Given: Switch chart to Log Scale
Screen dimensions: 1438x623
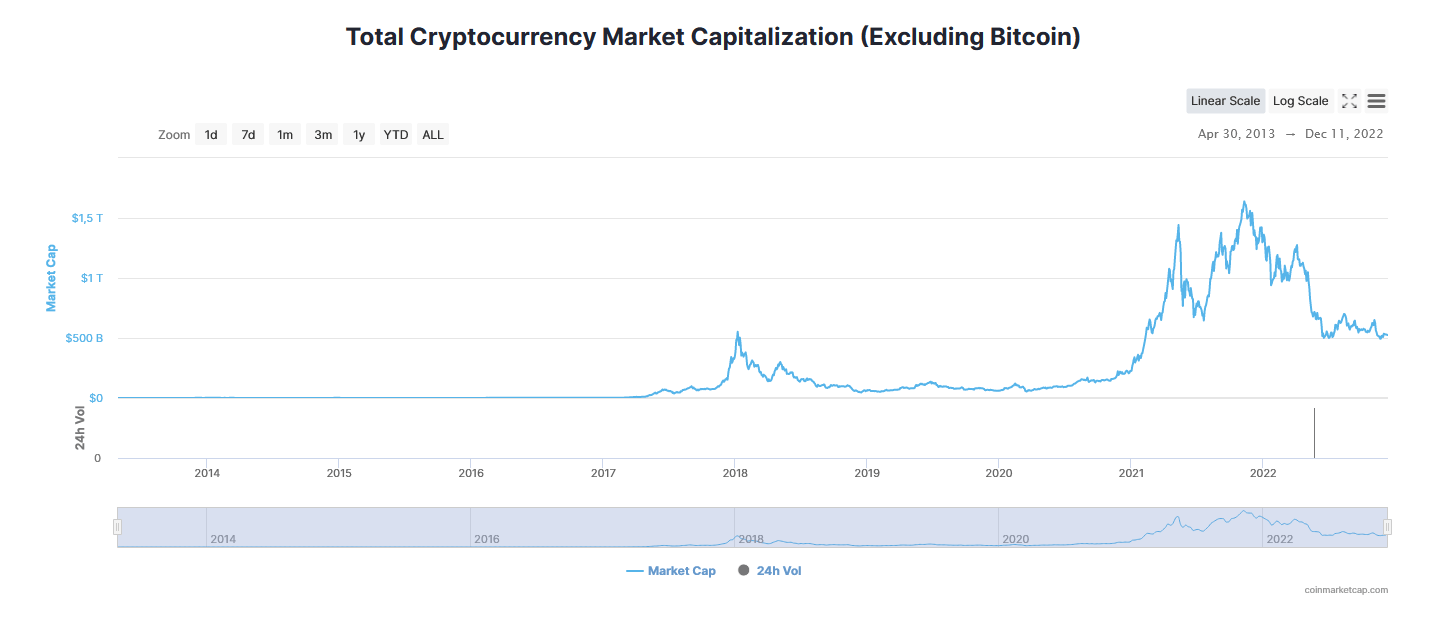Looking at the screenshot, I should pos(1300,101).
